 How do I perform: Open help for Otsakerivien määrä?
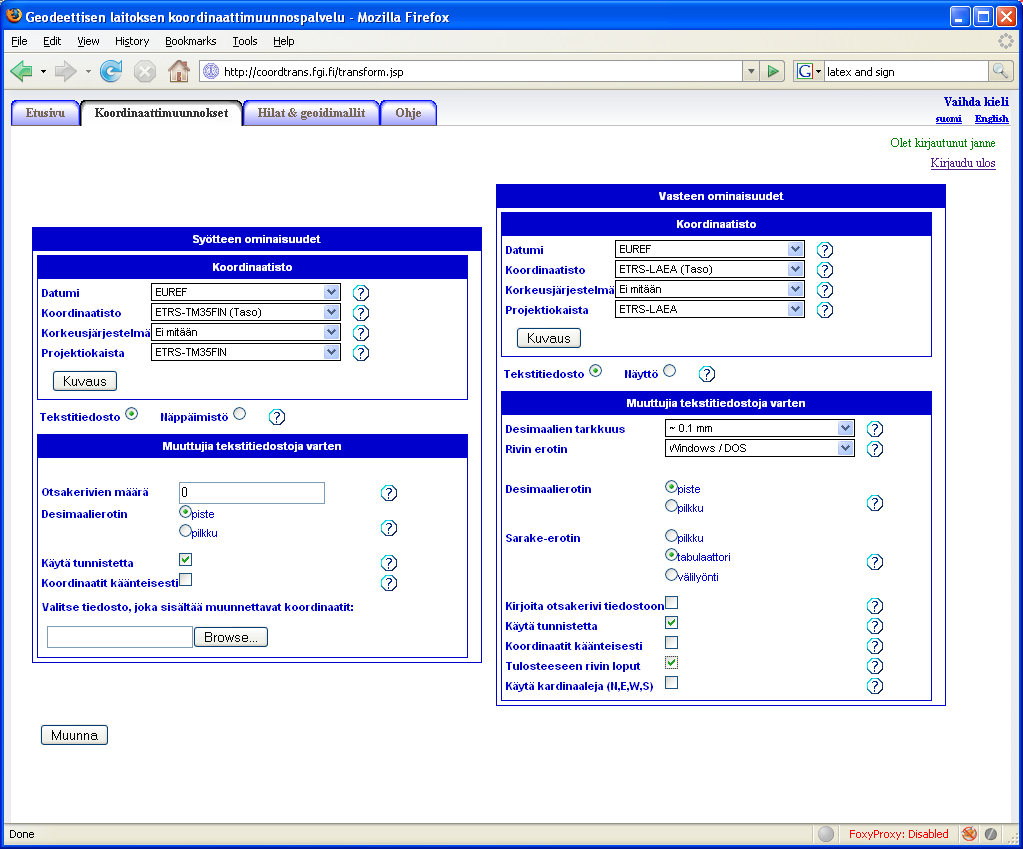pyautogui.click(x=389, y=493)
